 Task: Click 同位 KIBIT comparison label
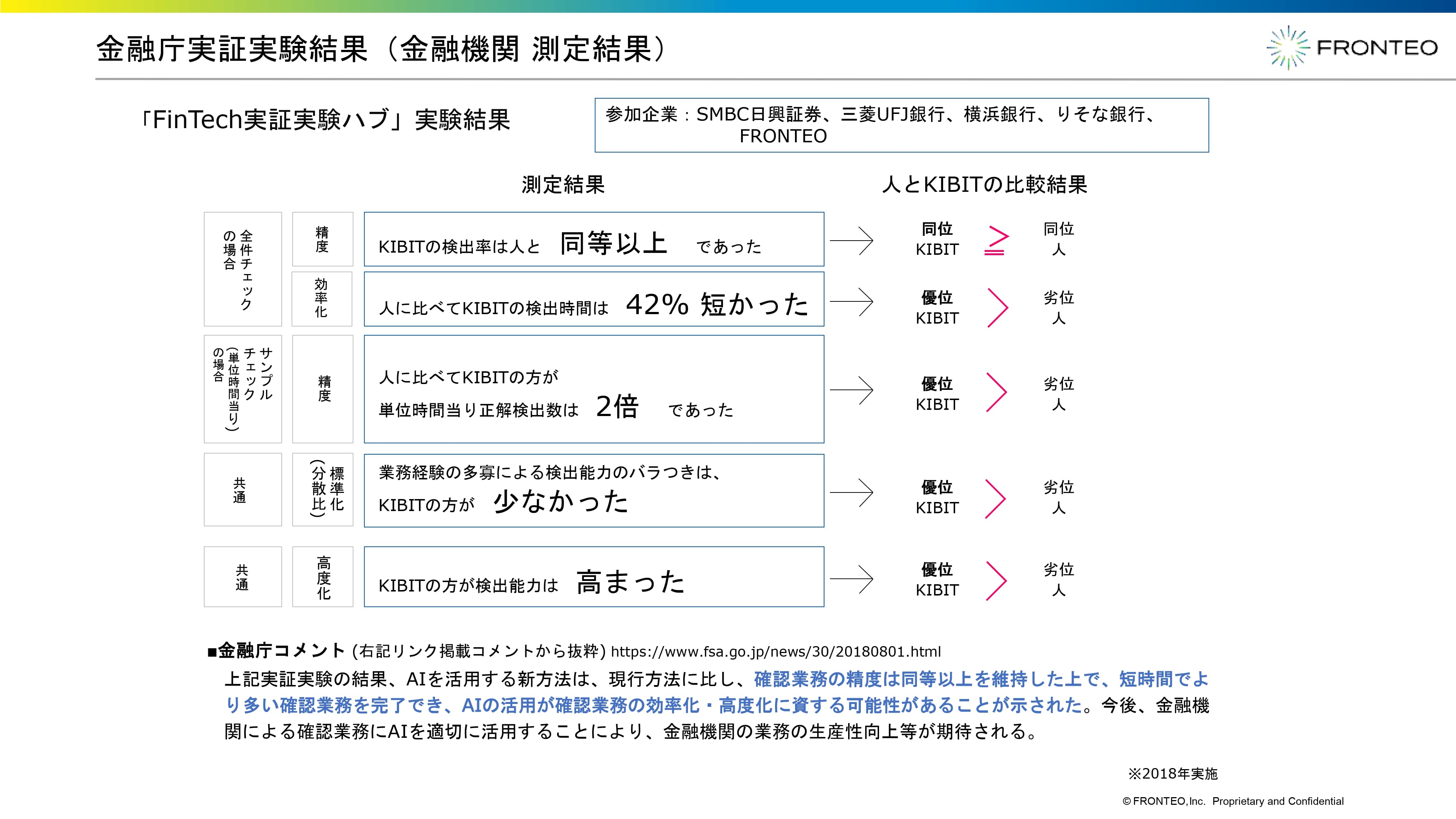937,239
